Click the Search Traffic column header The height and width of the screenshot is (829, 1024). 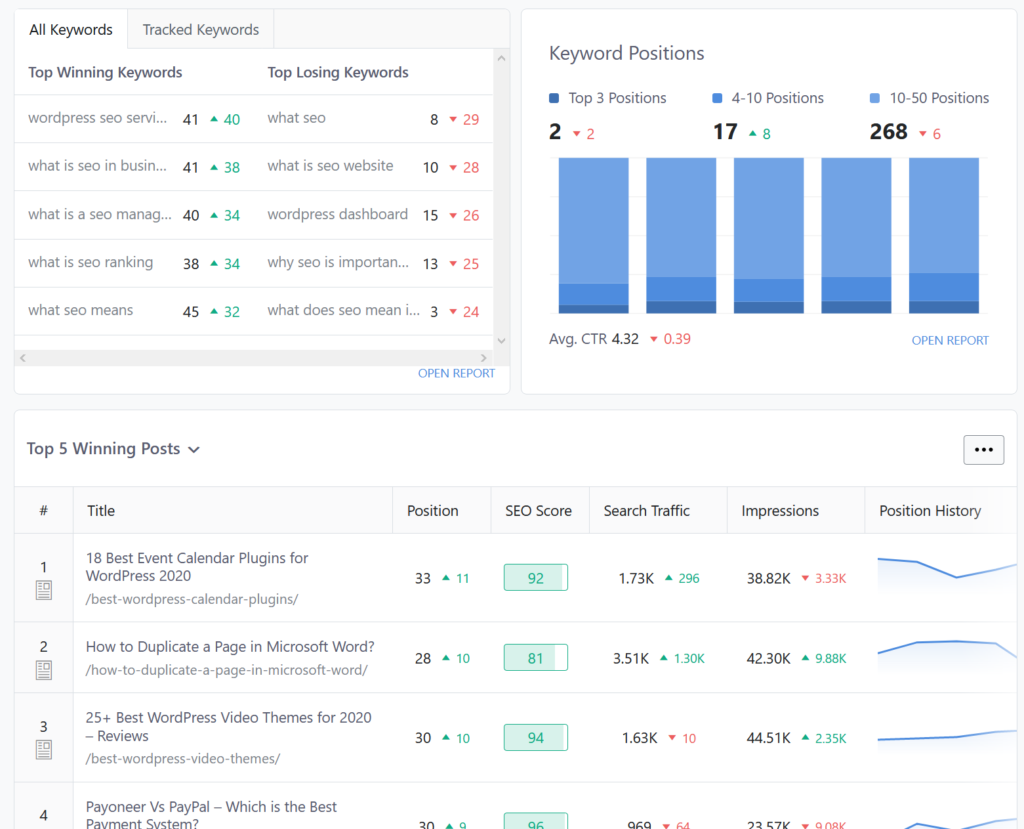(x=647, y=511)
